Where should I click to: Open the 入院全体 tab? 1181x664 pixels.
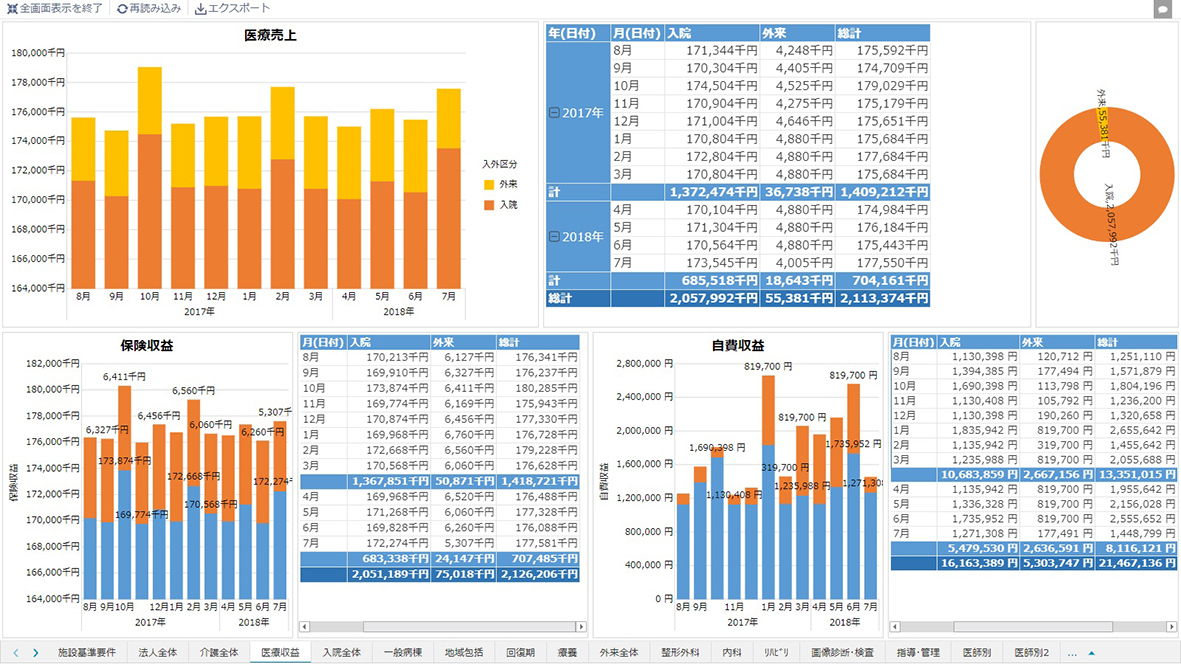(341, 653)
